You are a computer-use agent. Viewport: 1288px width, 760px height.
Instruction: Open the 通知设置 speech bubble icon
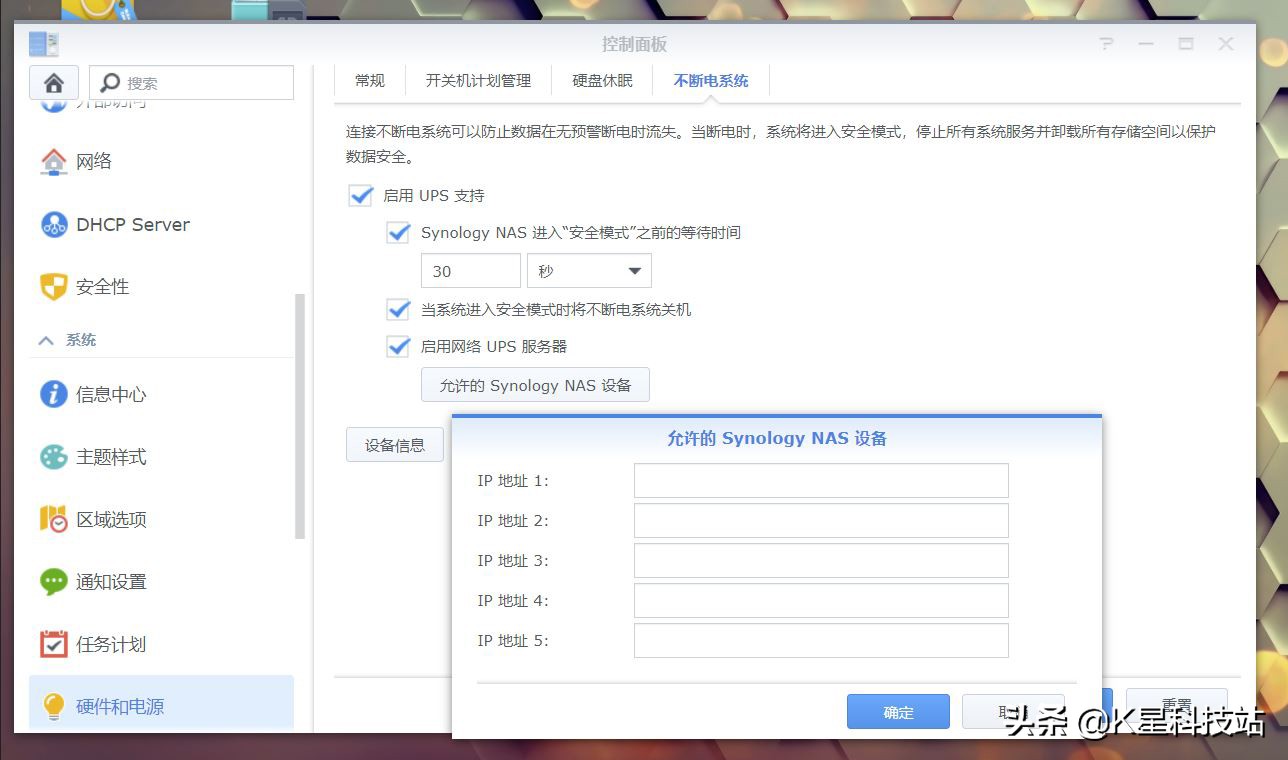click(x=53, y=581)
